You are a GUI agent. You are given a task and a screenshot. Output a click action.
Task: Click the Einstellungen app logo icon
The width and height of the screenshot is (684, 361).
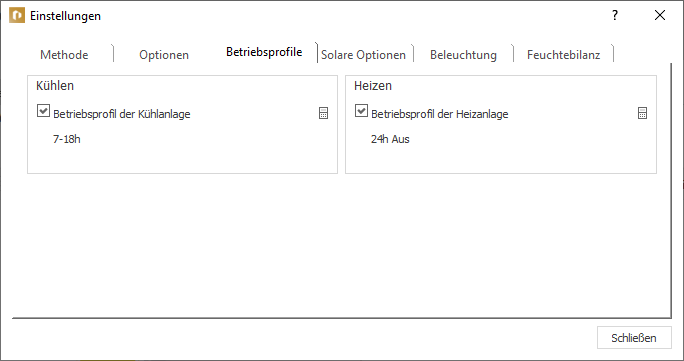click(x=17, y=15)
